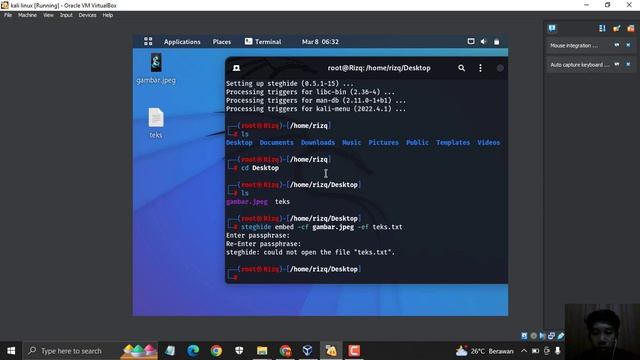Click the new tab icon in terminal header
The height and width of the screenshot is (360, 640).
pos(236,68)
